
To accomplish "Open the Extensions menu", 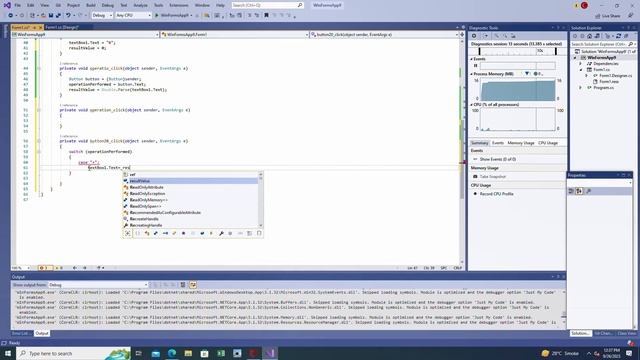I will [179, 5].
